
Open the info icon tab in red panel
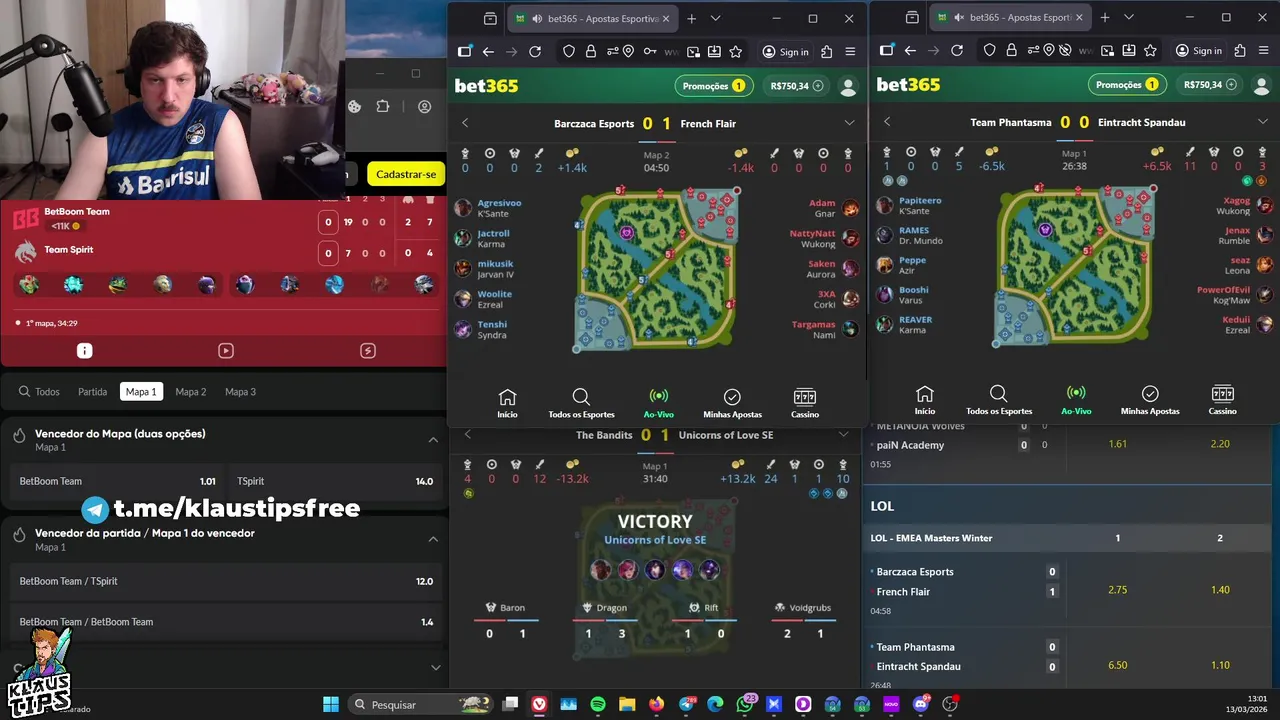coord(84,351)
